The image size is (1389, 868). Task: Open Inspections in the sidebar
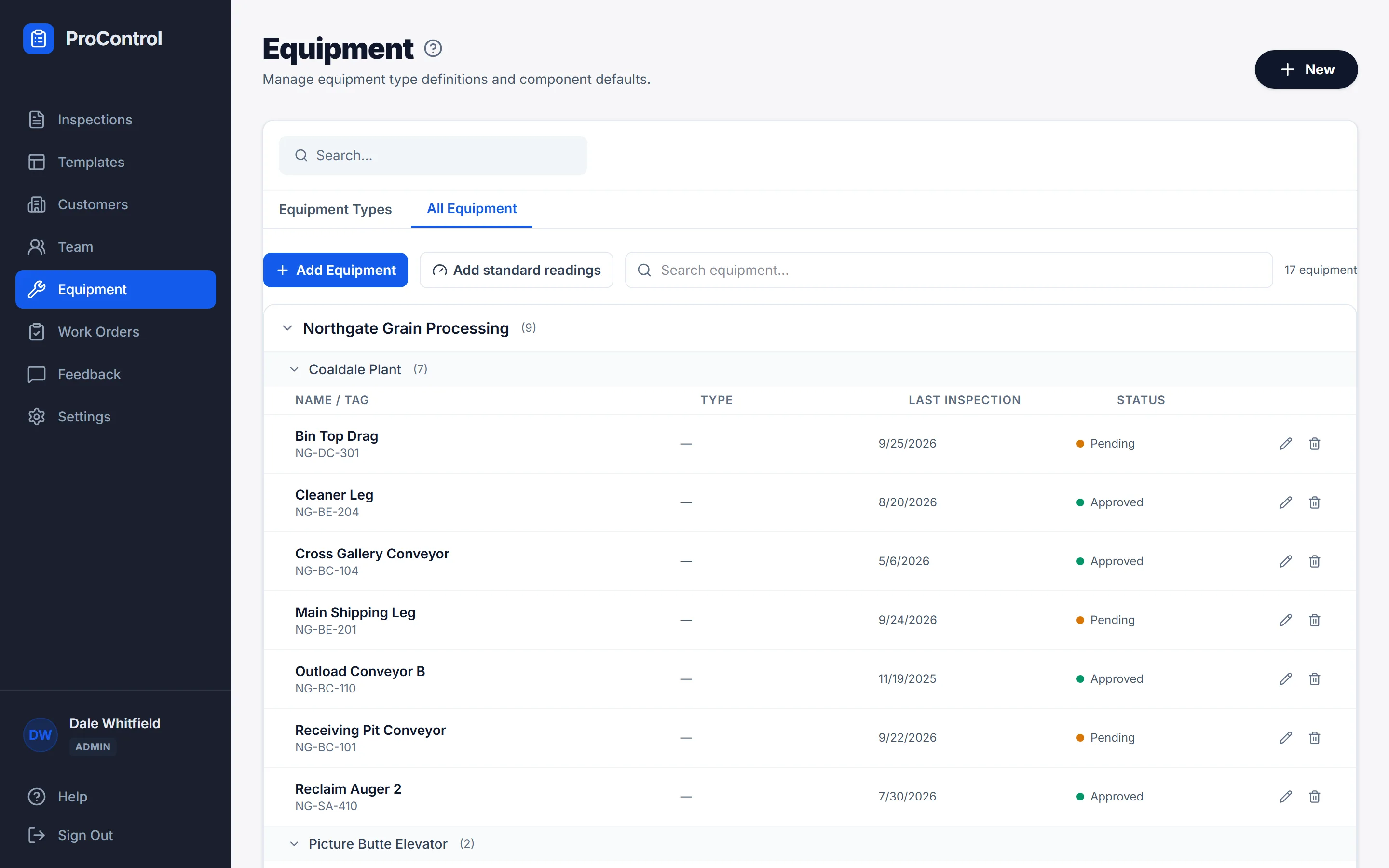point(115,120)
